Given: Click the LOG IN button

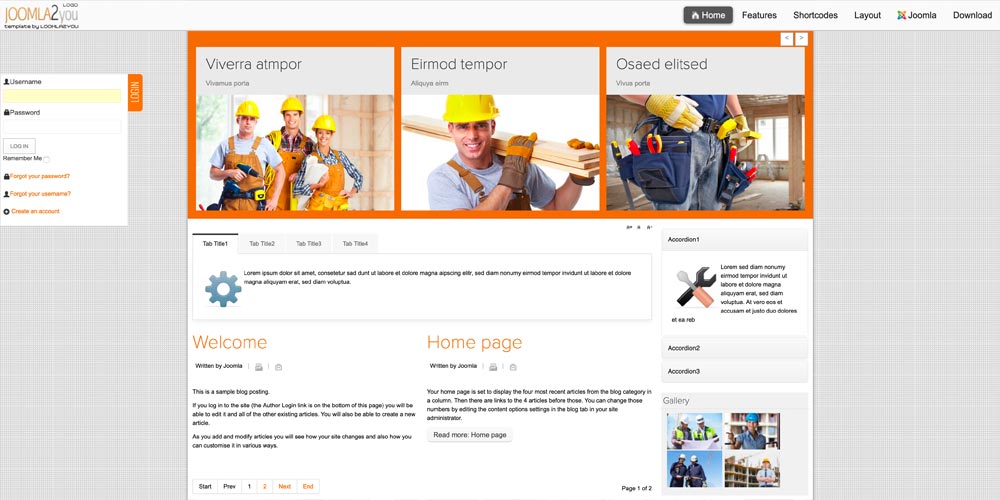Looking at the screenshot, I should pyautogui.click(x=19, y=146).
